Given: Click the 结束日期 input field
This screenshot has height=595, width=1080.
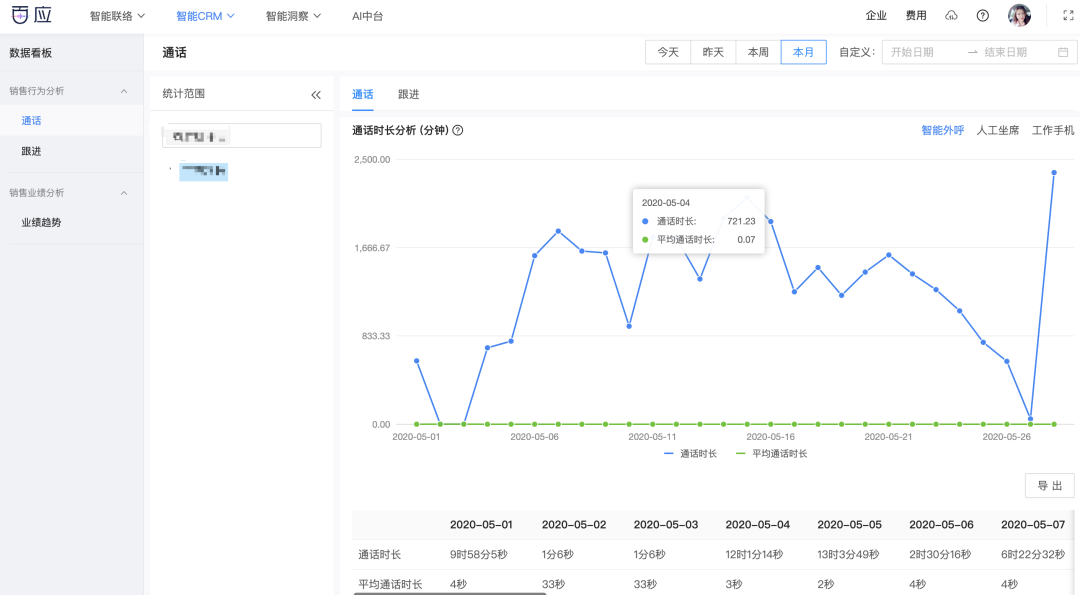Looking at the screenshot, I should coord(1017,52).
